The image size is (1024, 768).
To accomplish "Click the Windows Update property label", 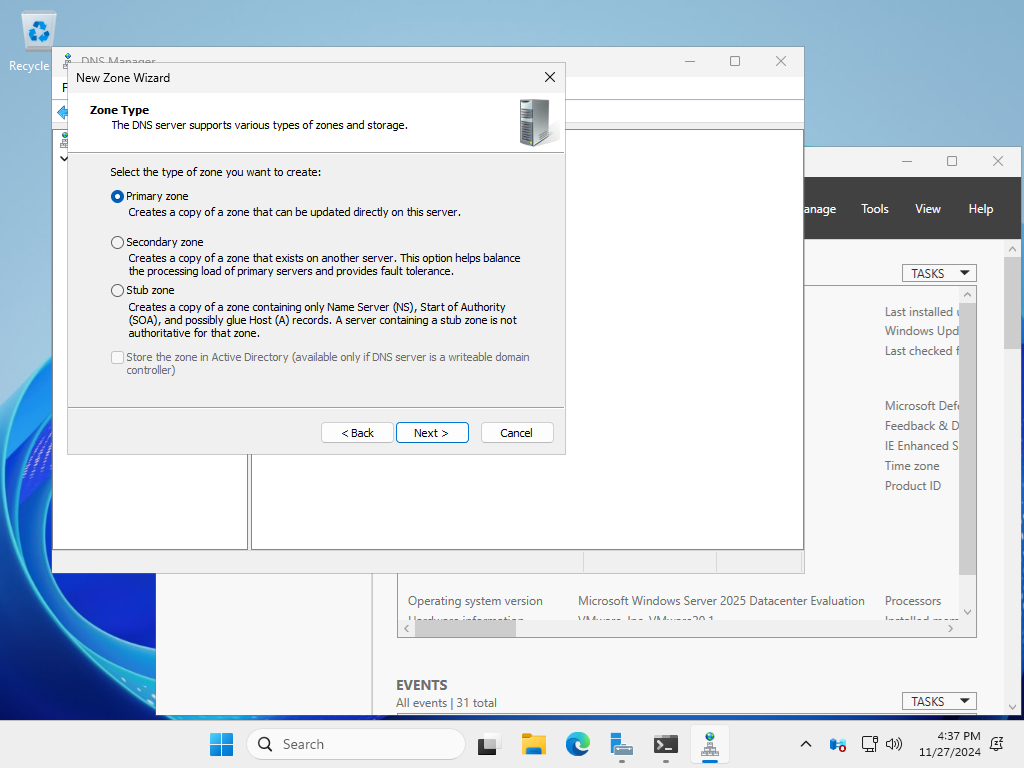I will [921, 331].
